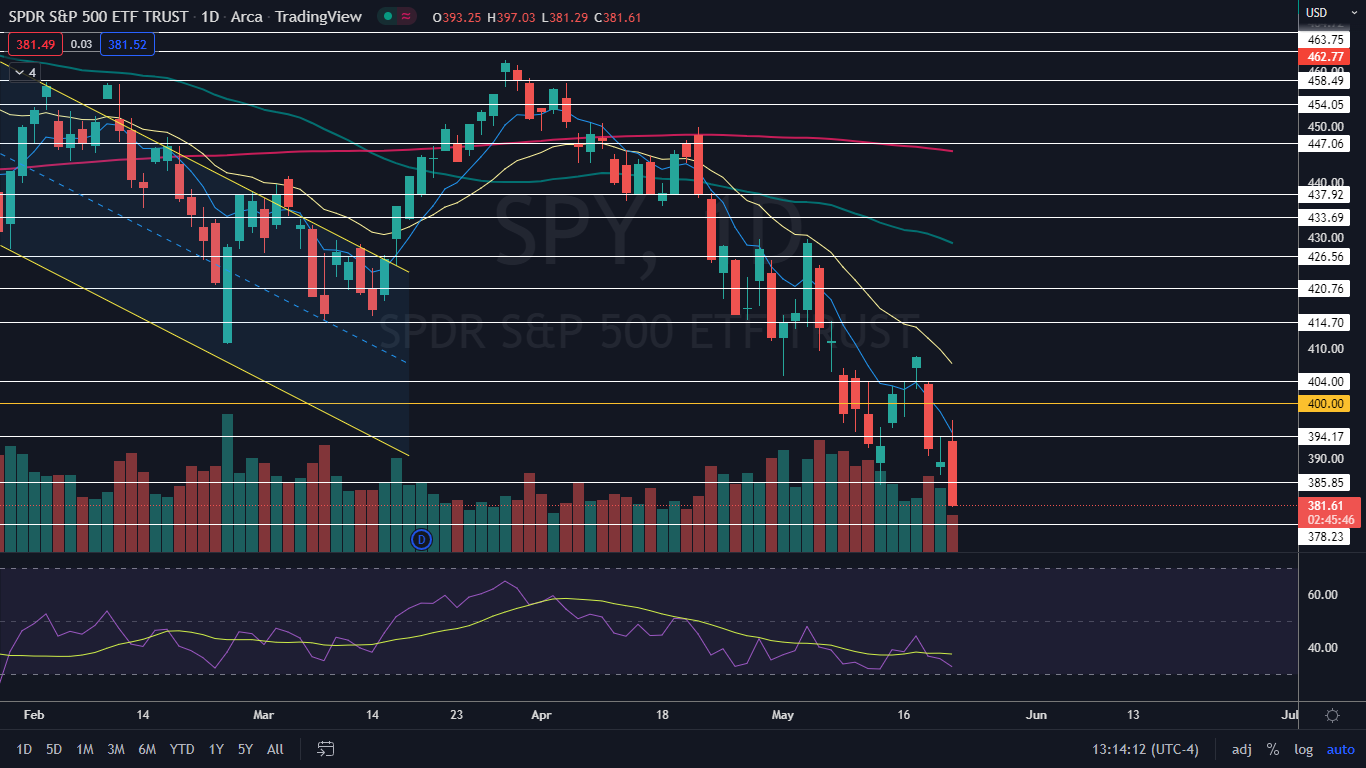Image resolution: width=1366 pixels, height=768 pixels.
Task: Click the 404.00 price level label
Action: (1325, 382)
